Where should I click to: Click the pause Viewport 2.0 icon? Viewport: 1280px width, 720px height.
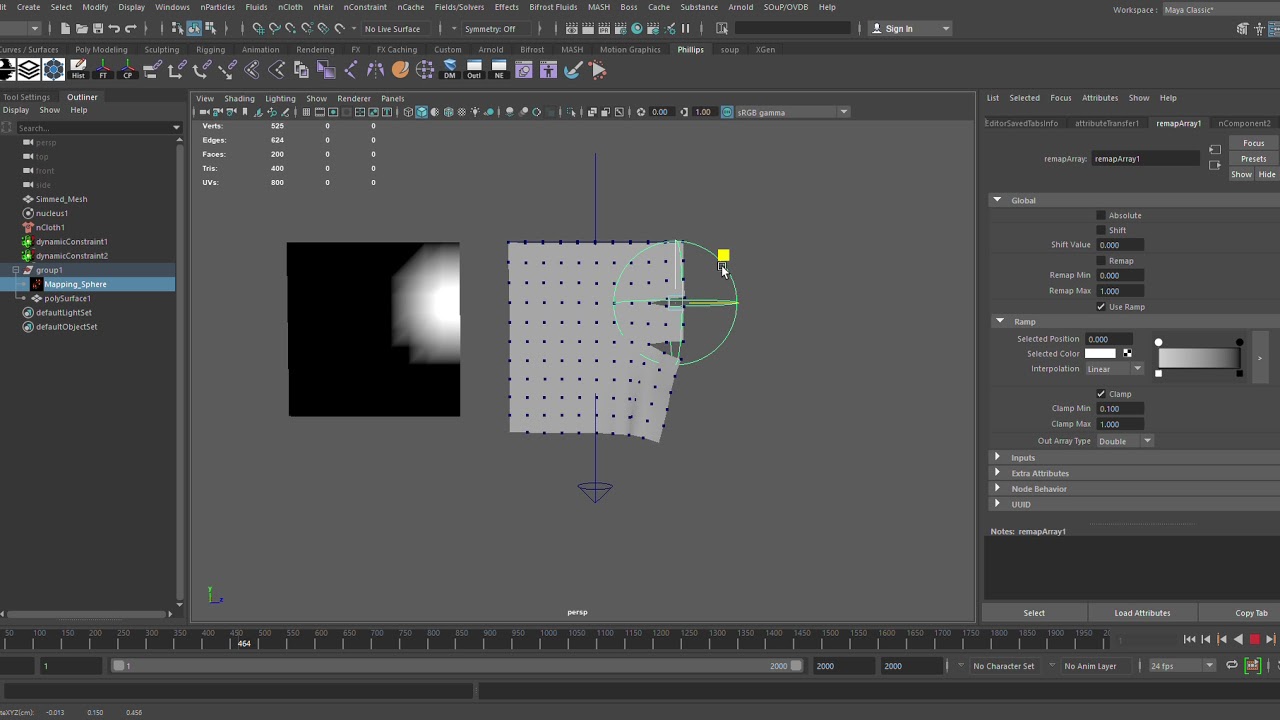[x=685, y=28]
